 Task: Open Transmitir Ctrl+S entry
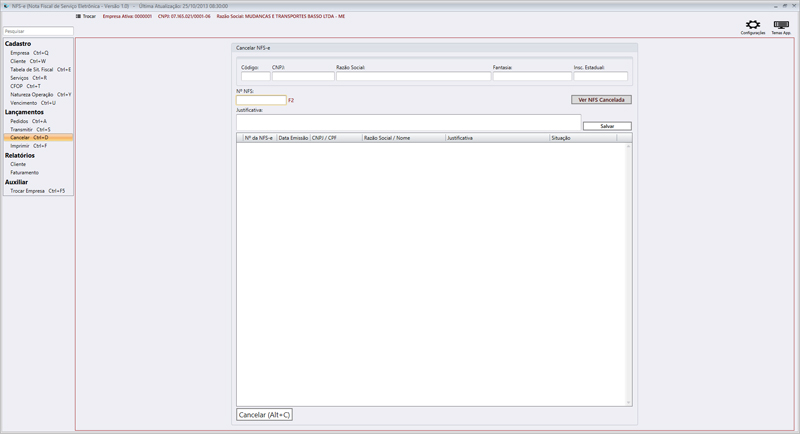[30, 130]
